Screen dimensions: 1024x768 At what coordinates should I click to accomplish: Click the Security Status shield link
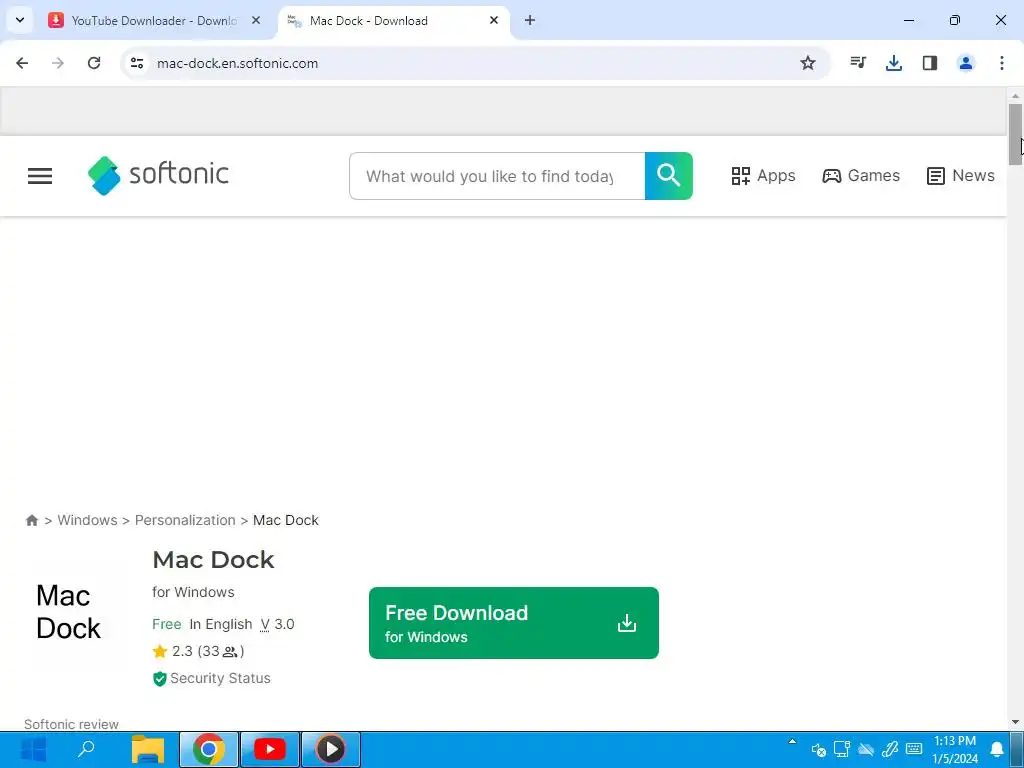[x=212, y=679]
